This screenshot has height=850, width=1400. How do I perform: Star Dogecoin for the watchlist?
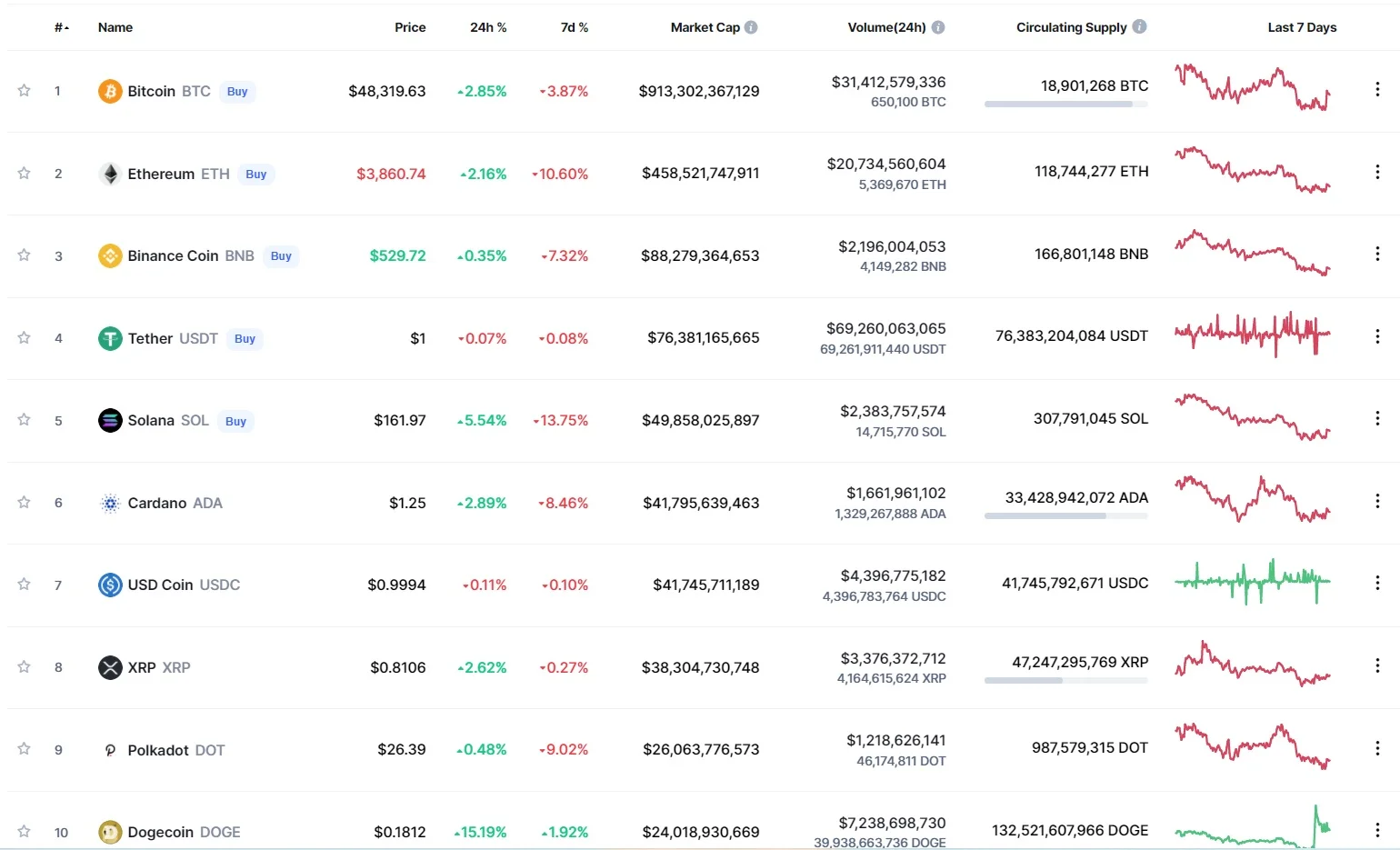tap(25, 832)
